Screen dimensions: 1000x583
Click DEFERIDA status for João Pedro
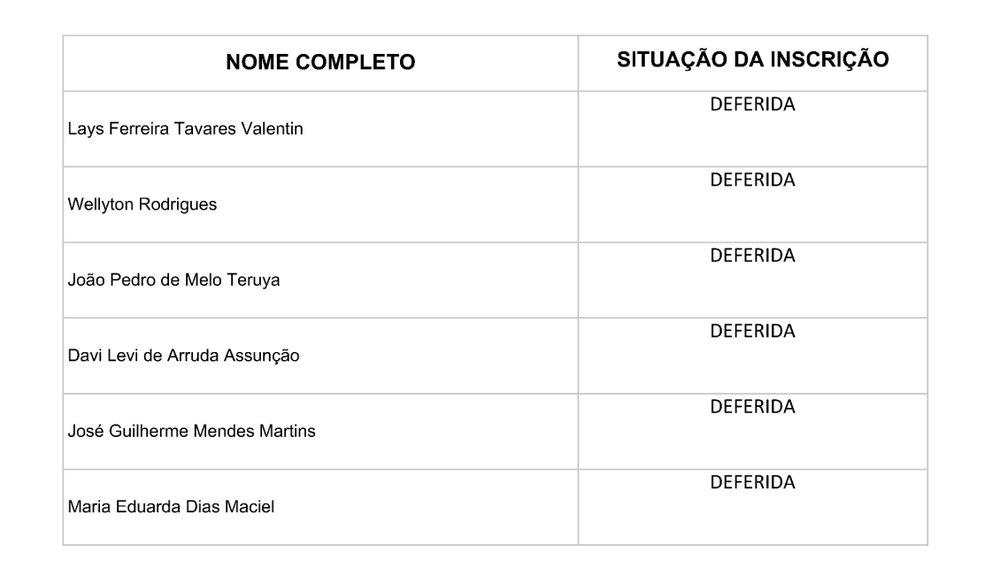(753, 256)
